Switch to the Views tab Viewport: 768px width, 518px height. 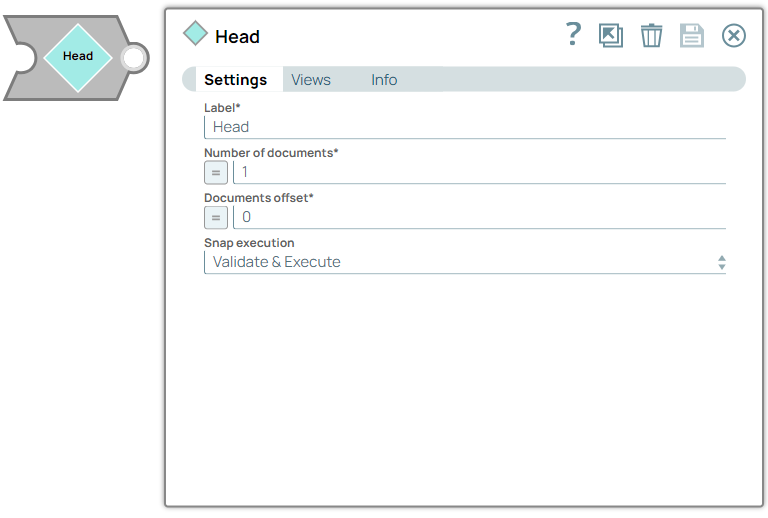coord(311,80)
